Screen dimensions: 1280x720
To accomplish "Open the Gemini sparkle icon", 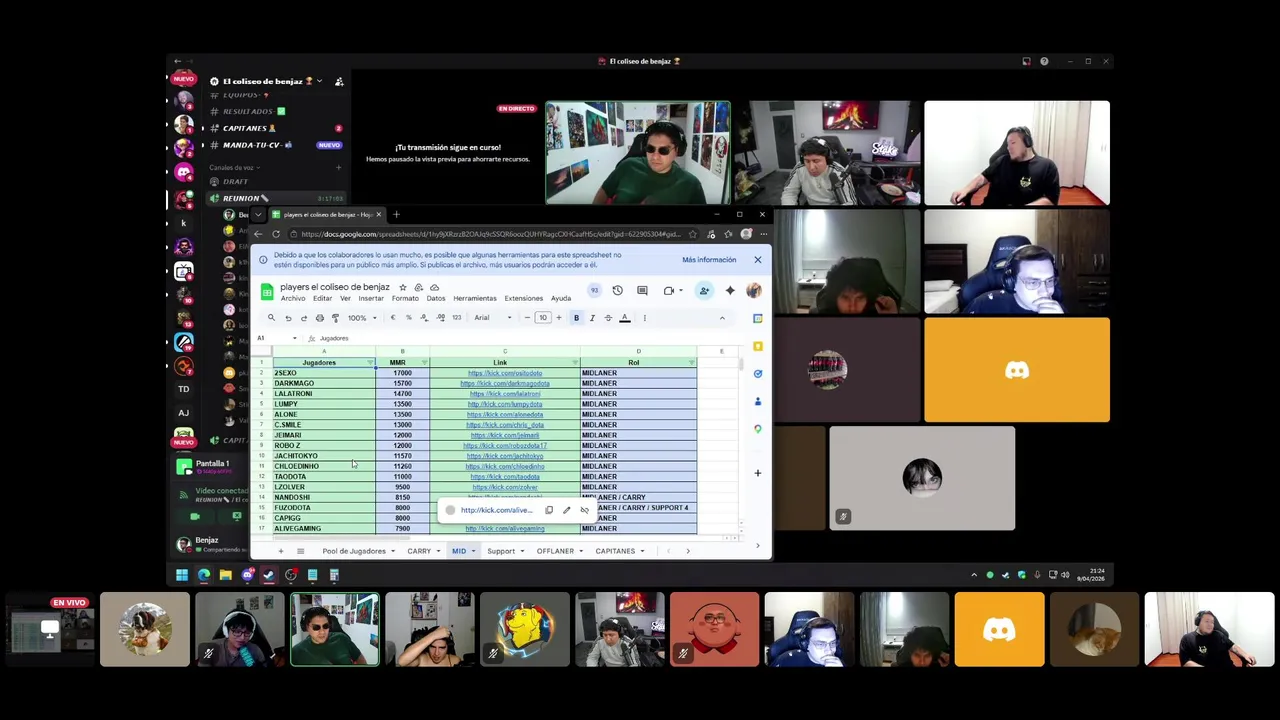I will [x=730, y=291].
